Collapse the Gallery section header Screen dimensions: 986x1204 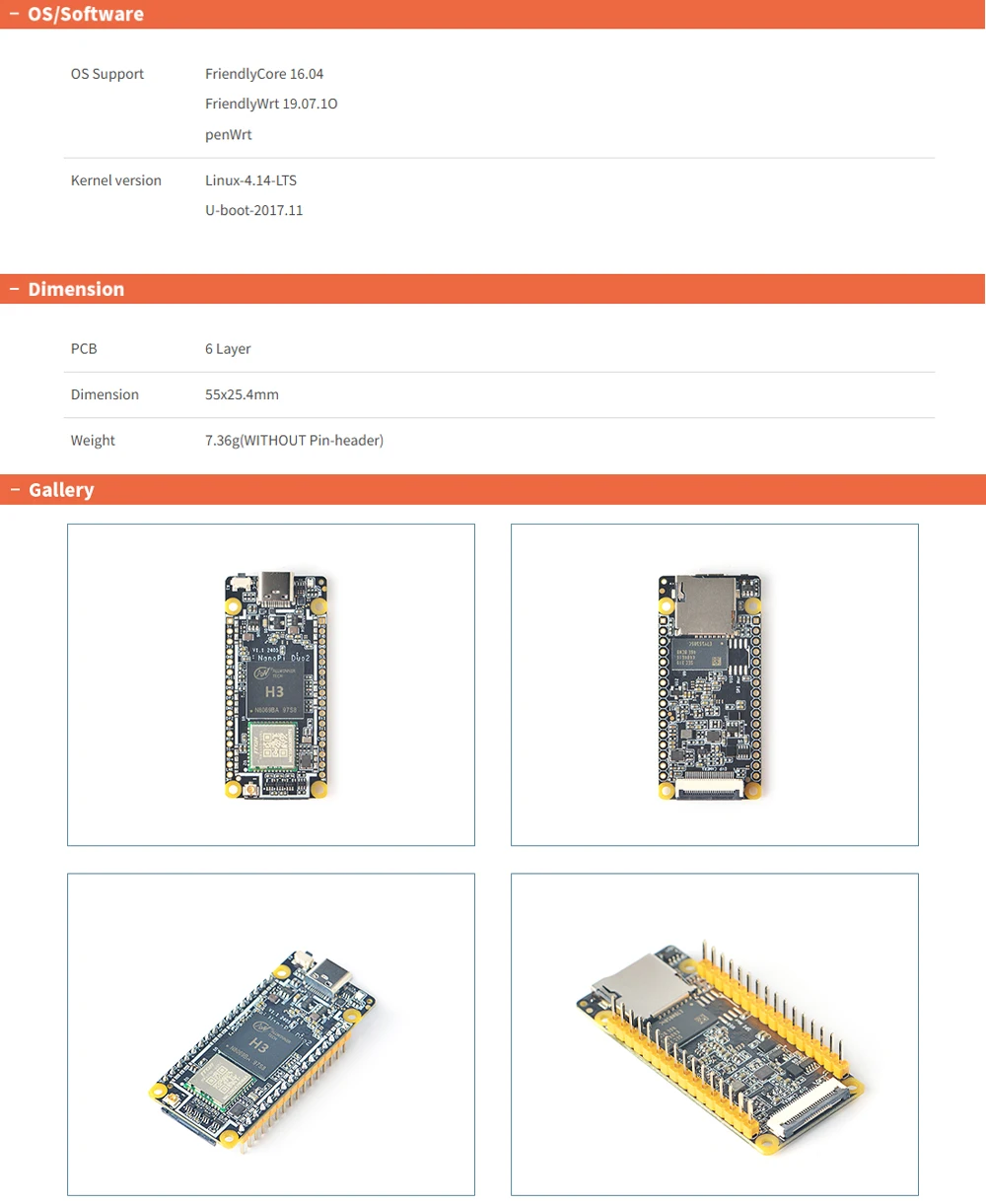[x=492, y=489]
